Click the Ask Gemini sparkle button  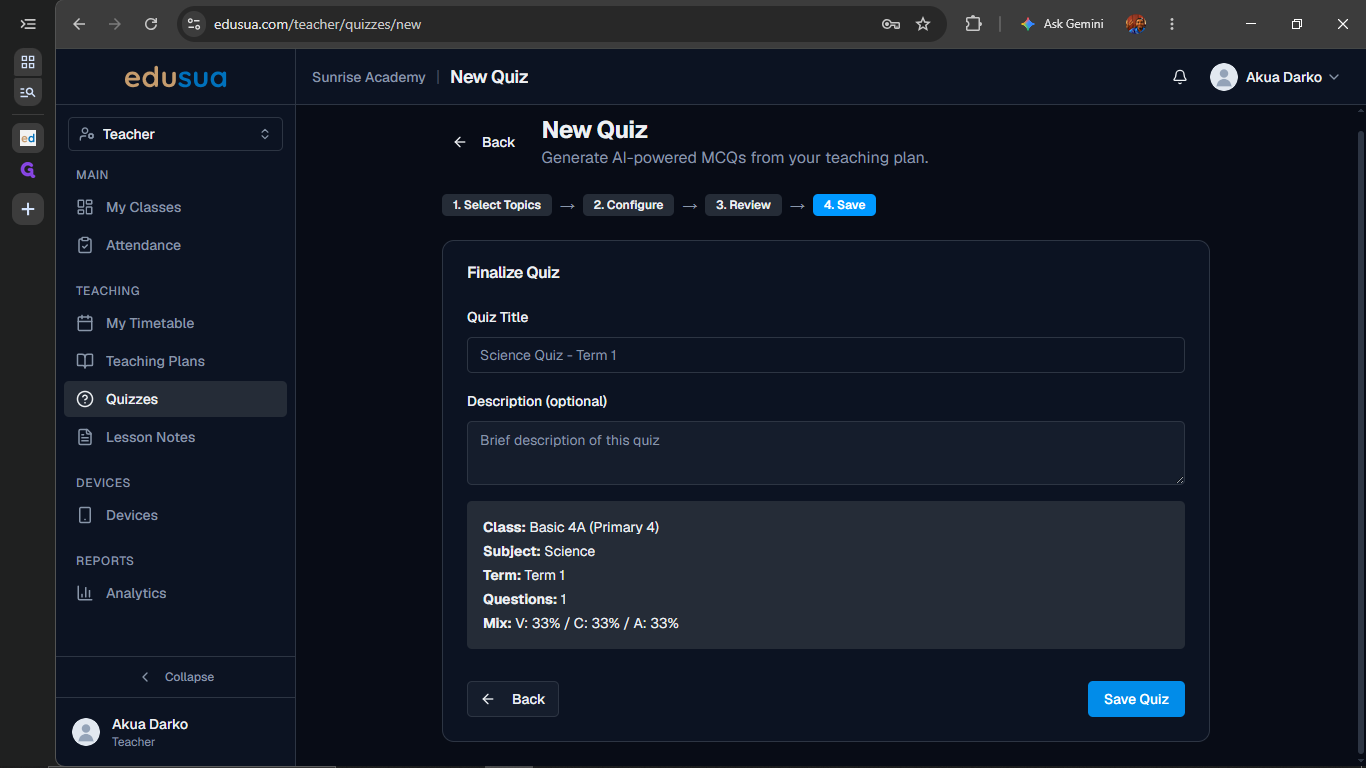(x=1062, y=24)
